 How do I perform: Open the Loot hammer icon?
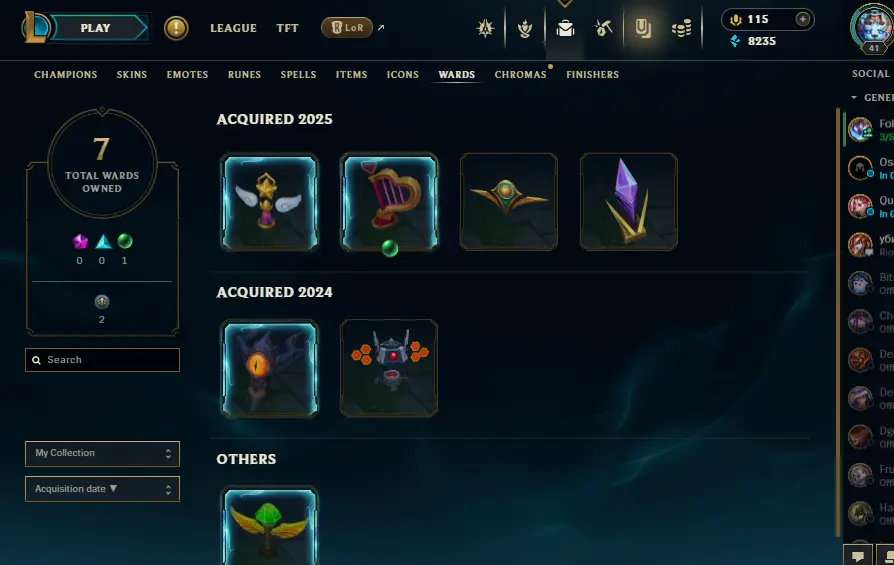tap(603, 28)
